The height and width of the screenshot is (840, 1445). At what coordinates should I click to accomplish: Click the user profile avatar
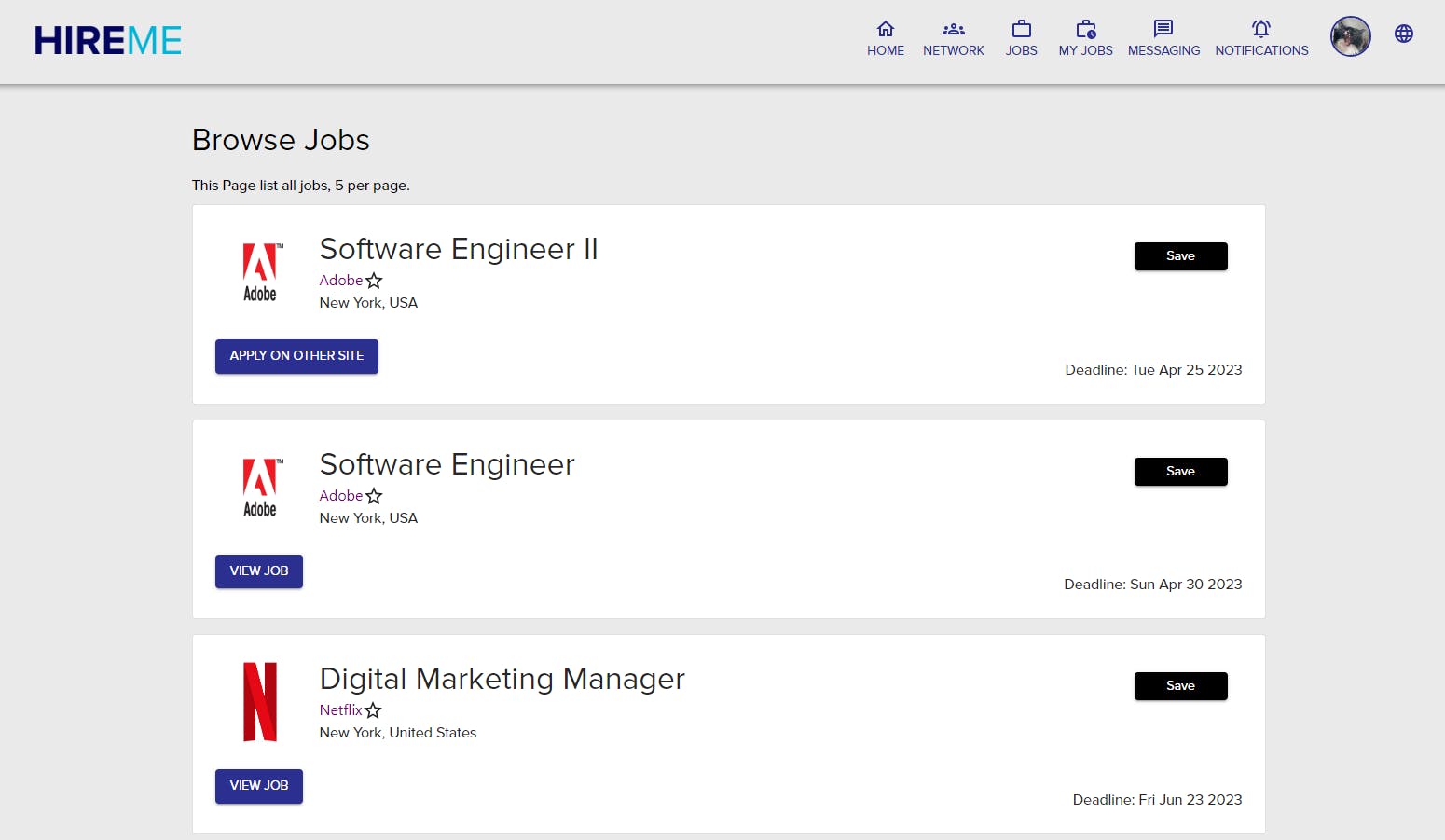pyautogui.click(x=1350, y=36)
